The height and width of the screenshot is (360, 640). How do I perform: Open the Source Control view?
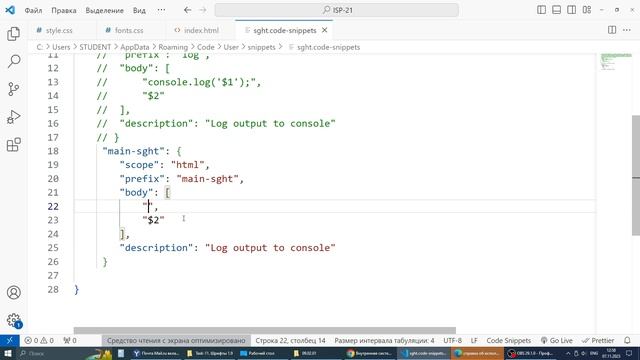[13, 89]
